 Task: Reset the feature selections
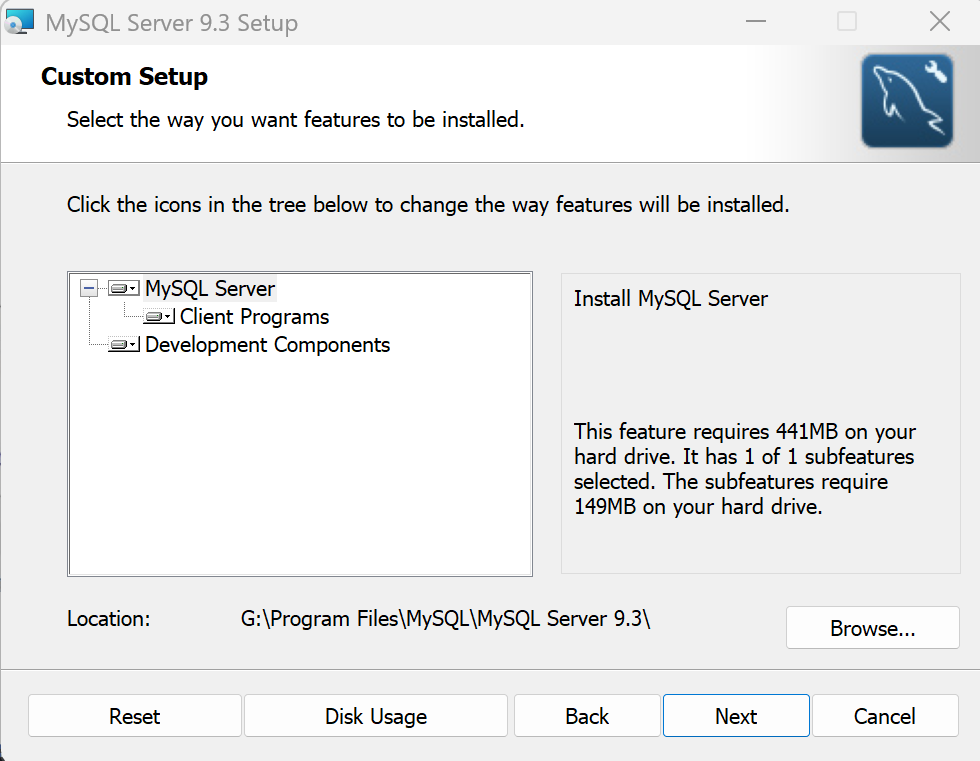[x=134, y=716]
